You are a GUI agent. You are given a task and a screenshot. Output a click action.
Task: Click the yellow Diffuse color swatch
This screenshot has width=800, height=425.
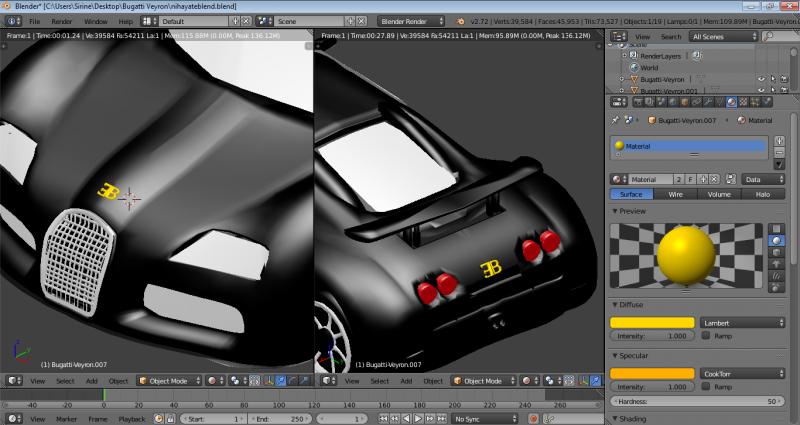(653, 323)
